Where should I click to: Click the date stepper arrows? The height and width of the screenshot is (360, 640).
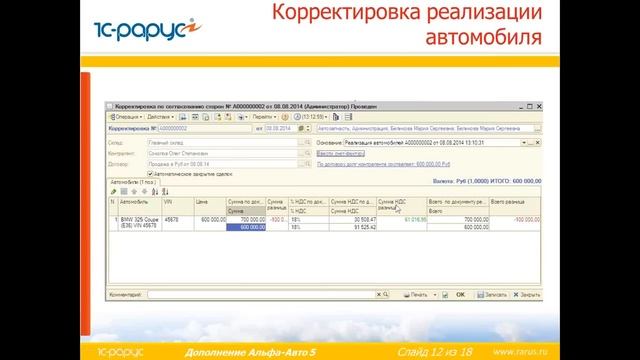(x=308, y=129)
